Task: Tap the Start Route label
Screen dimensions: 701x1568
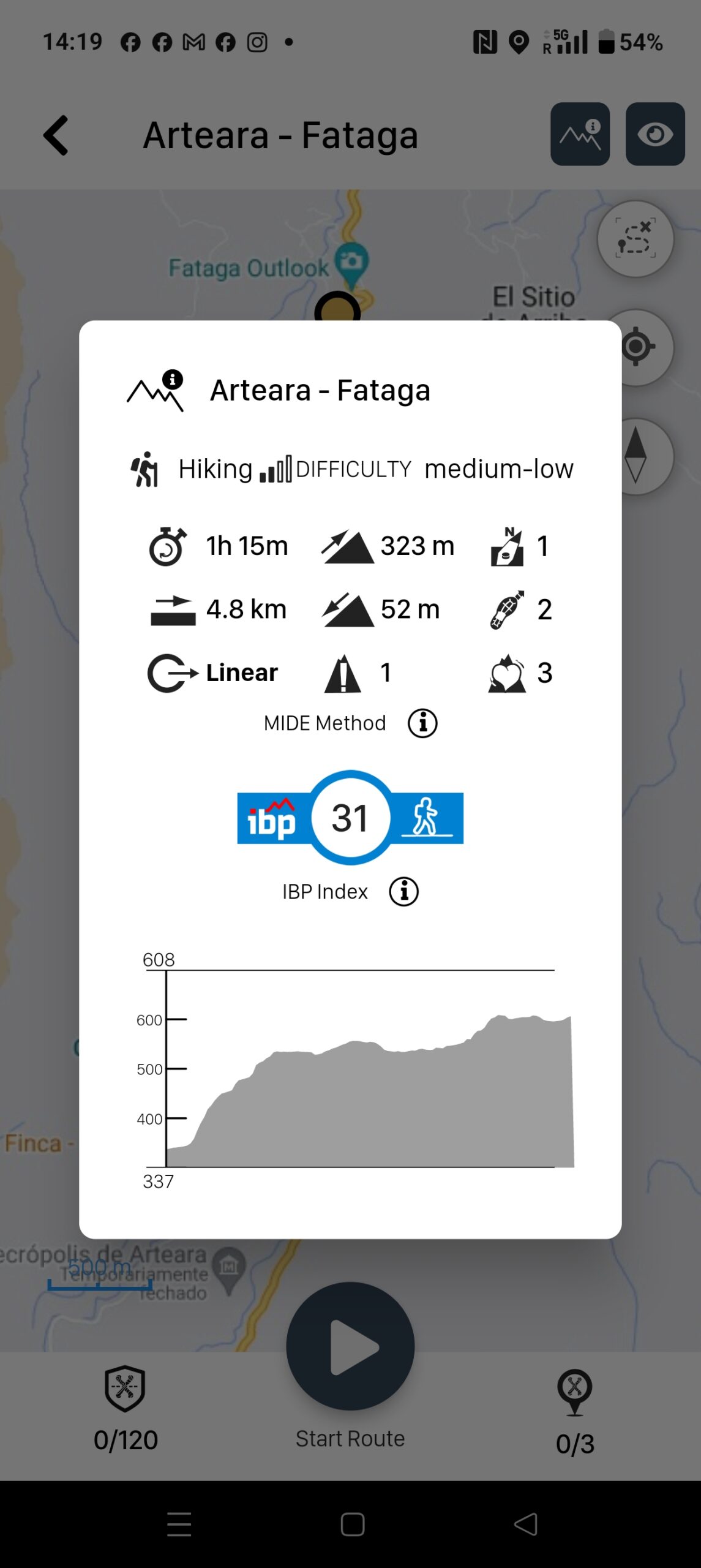Action: coord(350,1438)
